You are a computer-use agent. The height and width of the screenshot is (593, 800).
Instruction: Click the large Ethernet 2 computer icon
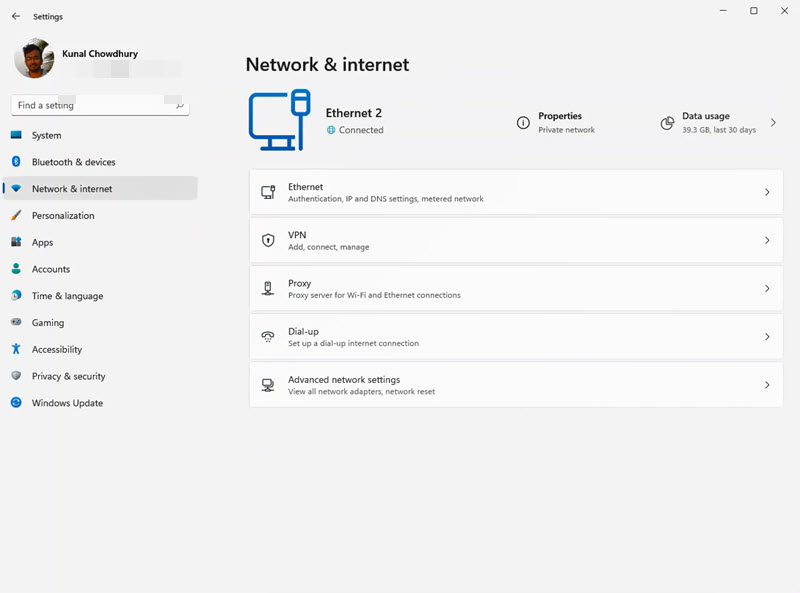coord(280,120)
